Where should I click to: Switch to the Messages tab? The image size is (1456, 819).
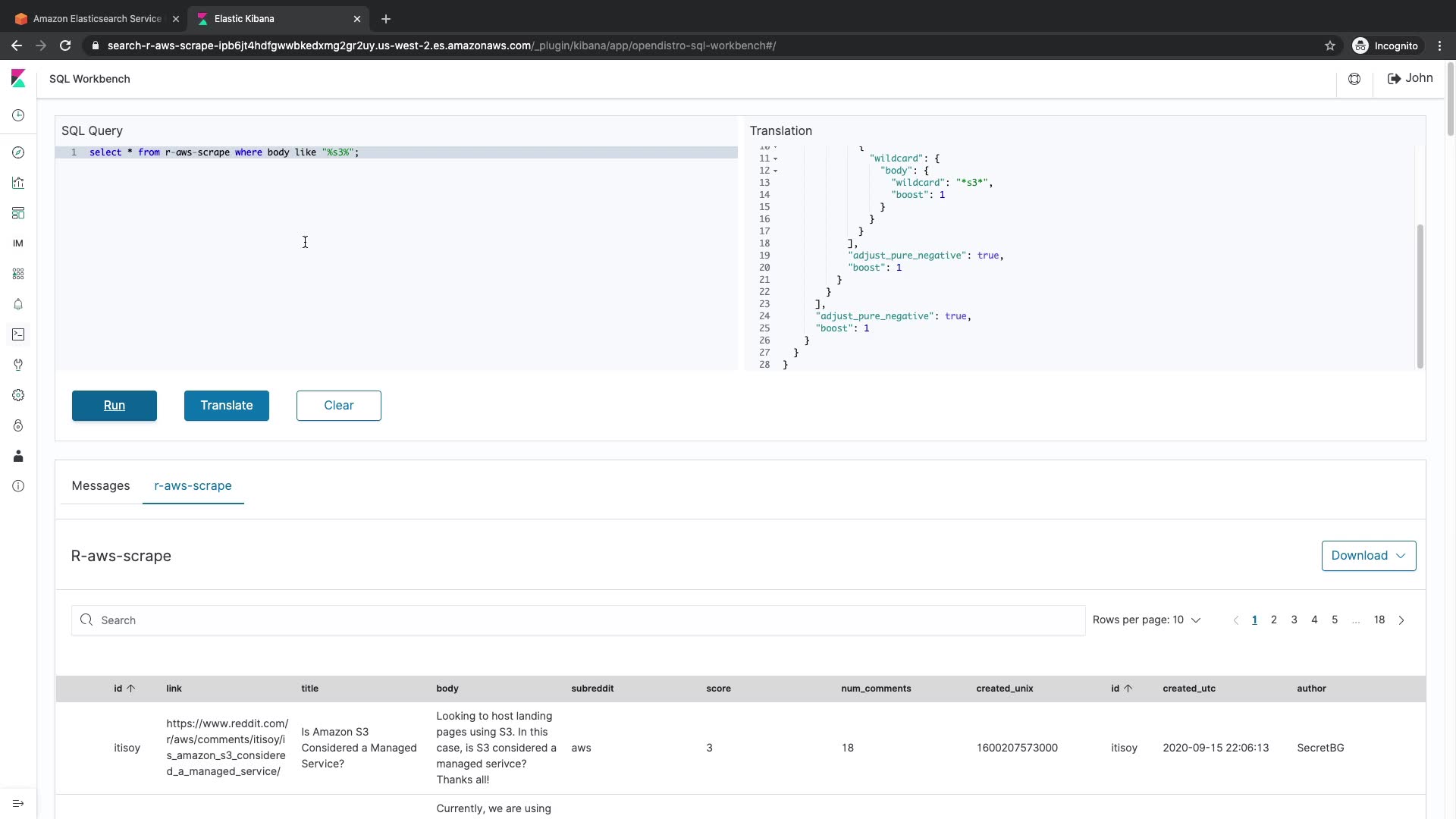100,485
